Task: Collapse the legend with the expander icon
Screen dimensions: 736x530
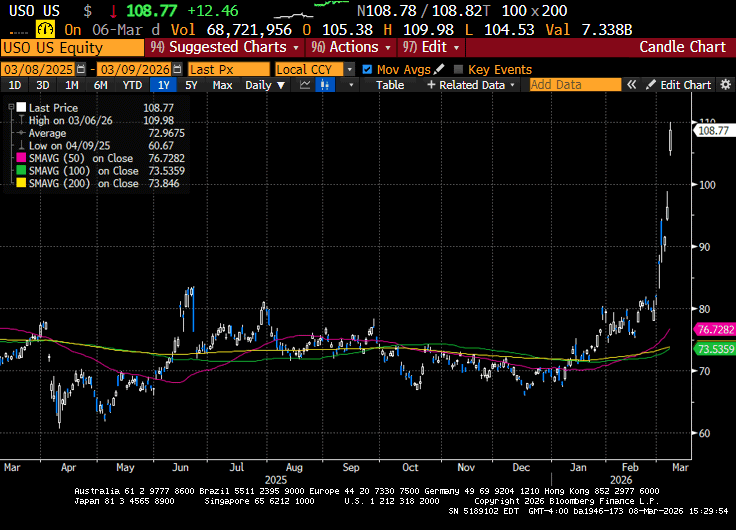Action: coord(11,107)
